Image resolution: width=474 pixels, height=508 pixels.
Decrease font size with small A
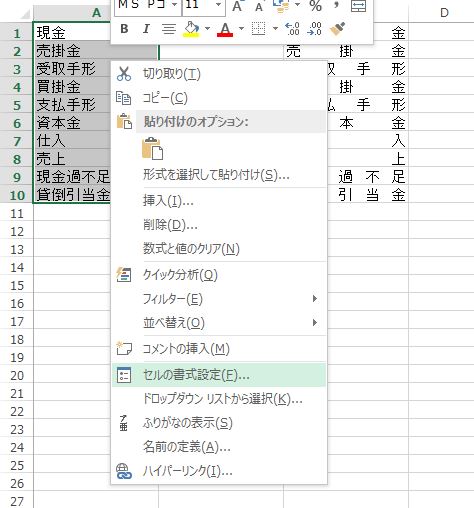pyautogui.click(x=259, y=6)
